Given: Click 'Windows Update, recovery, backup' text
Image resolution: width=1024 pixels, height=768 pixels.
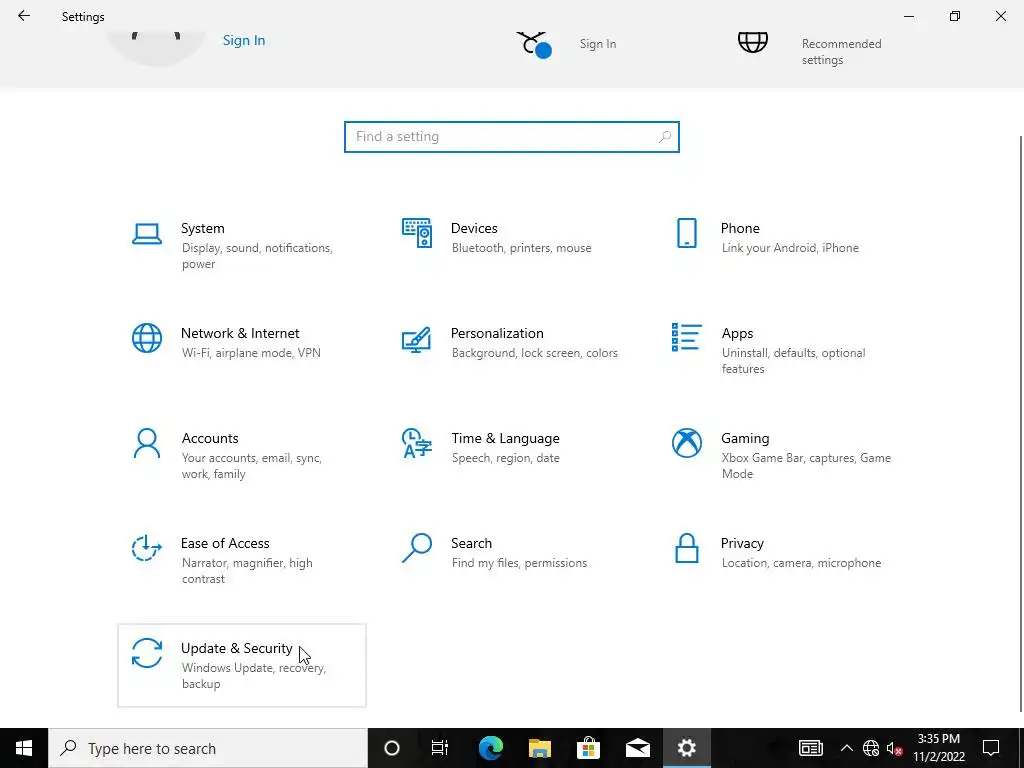Looking at the screenshot, I should (253, 676).
